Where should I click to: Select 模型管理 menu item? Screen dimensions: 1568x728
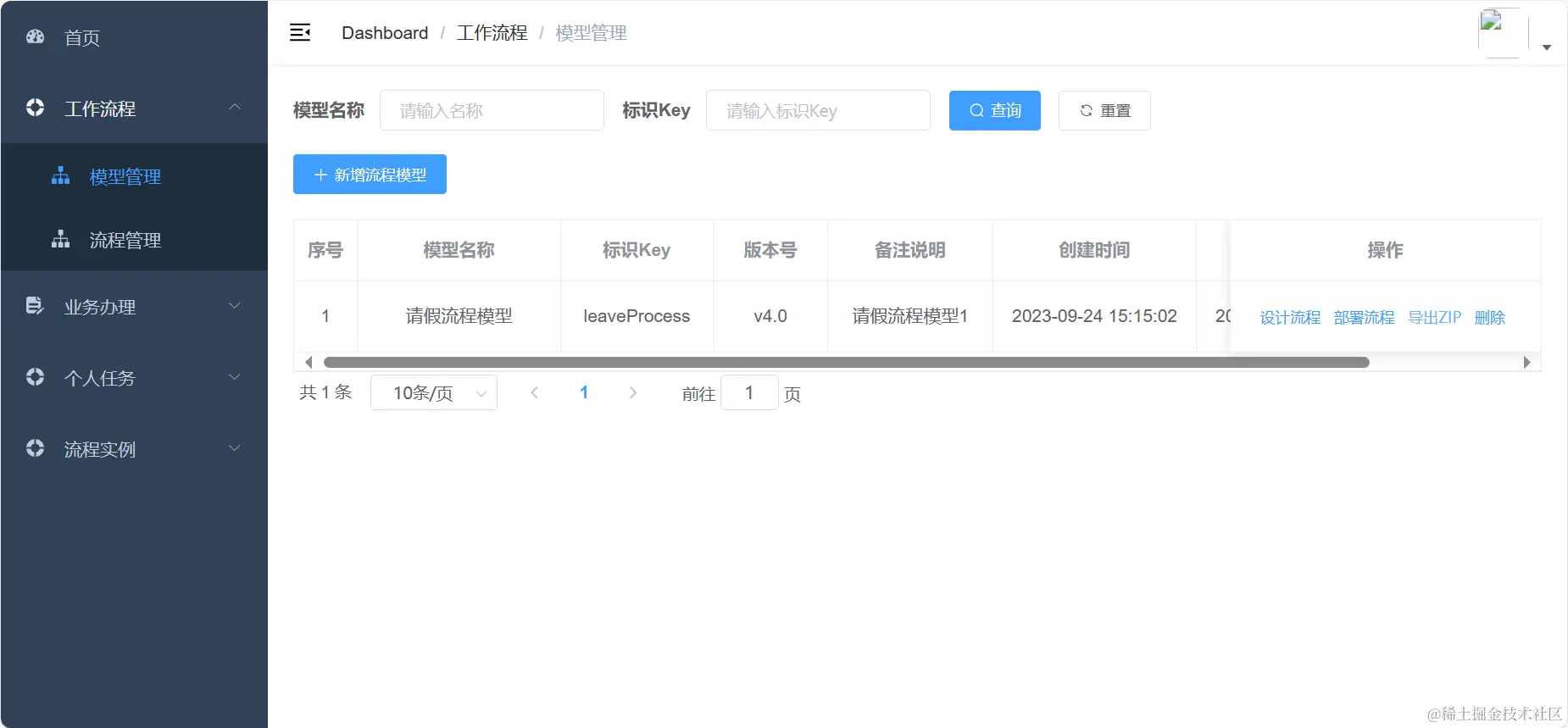134,175
